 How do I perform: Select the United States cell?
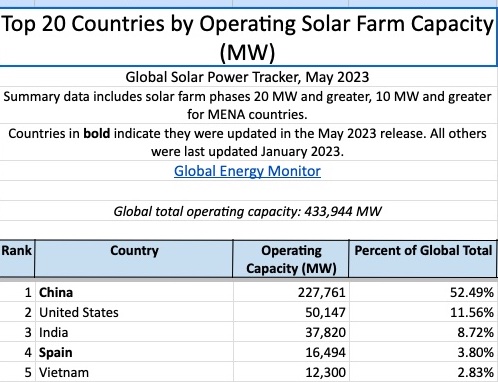(134, 312)
